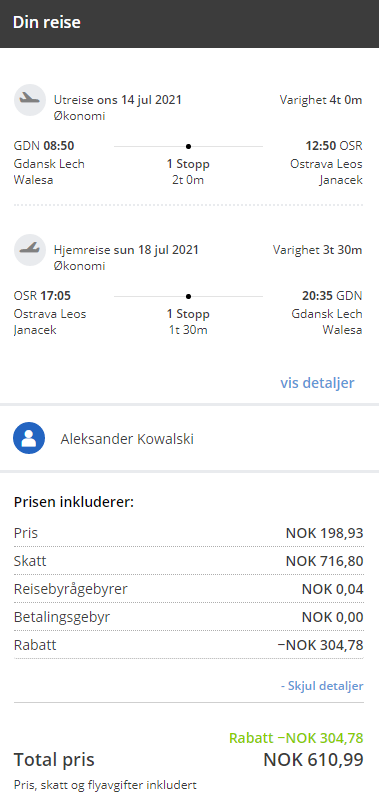Collapse price breakdown with Skjul detaljer
Image resolution: width=379 pixels, height=806 pixels.
pyautogui.click(x=322, y=686)
